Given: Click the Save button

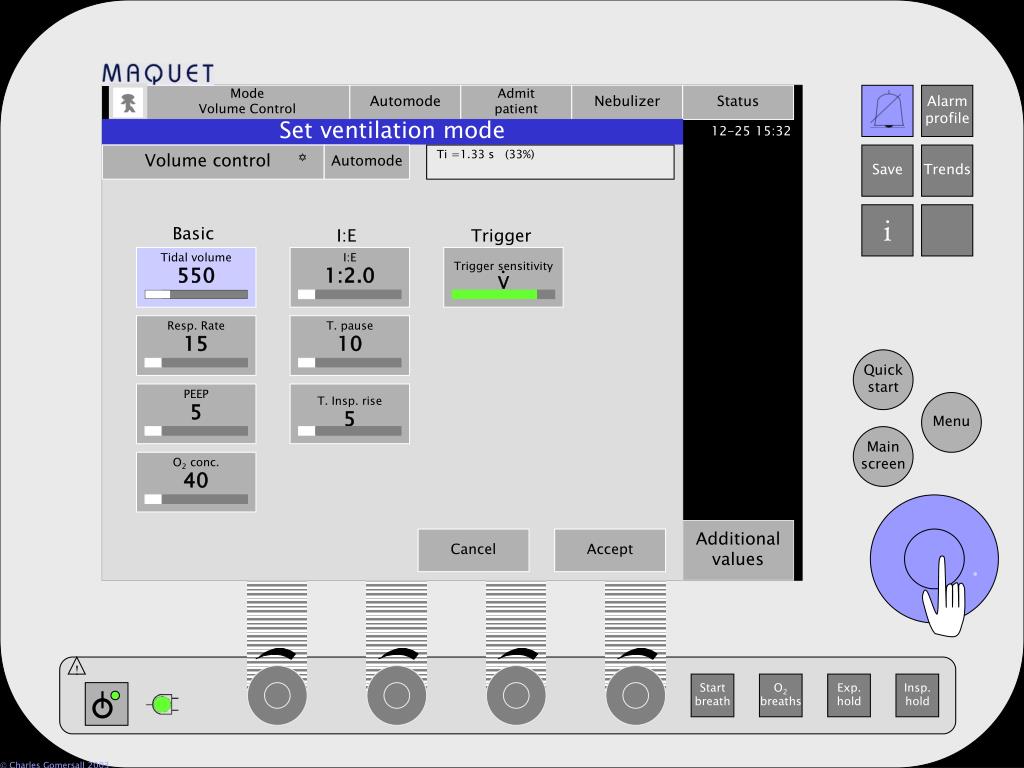Looking at the screenshot, I should [x=887, y=170].
